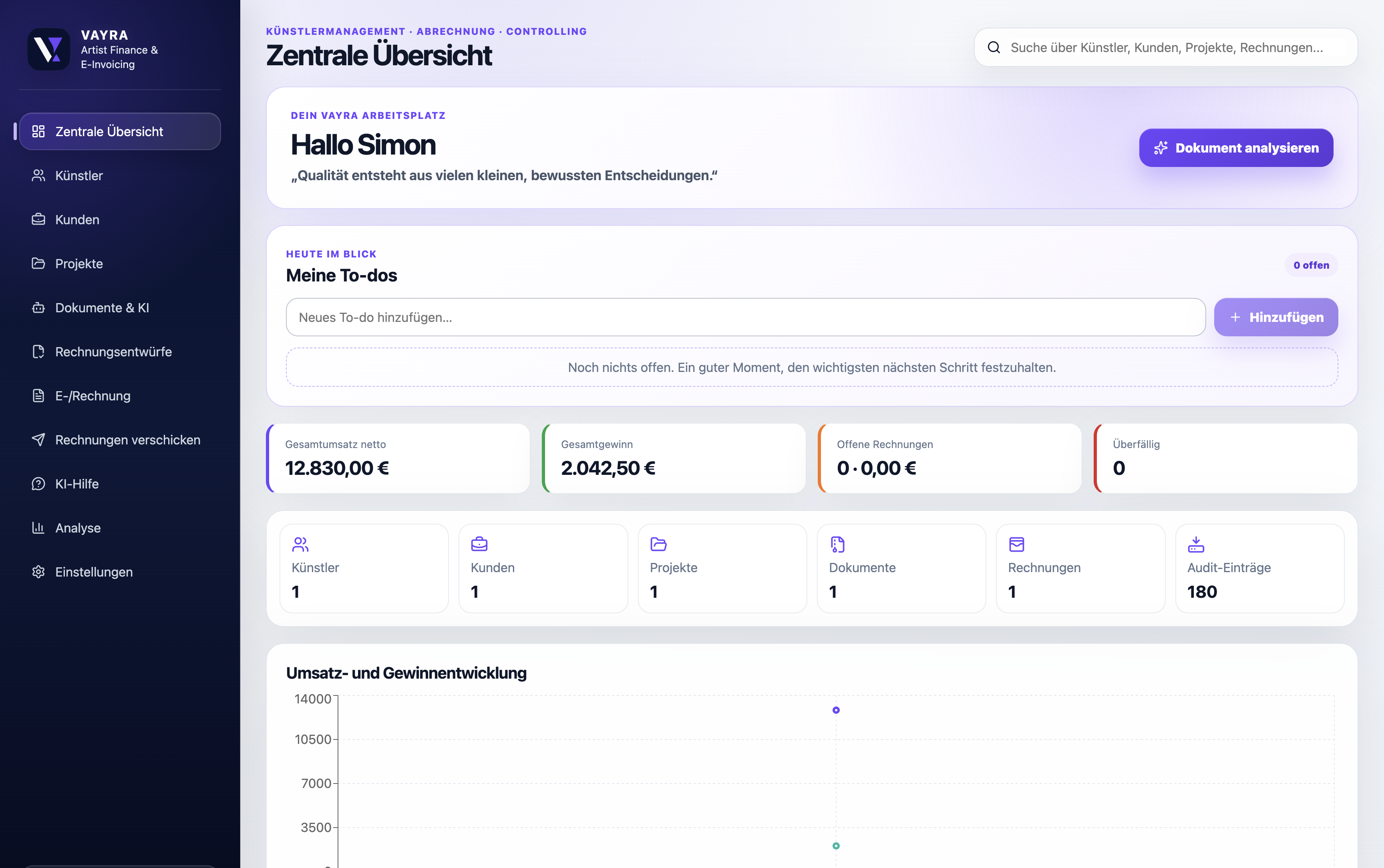Open Dokumente & KI section
Viewport: 1384px width, 868px height.
120,308
